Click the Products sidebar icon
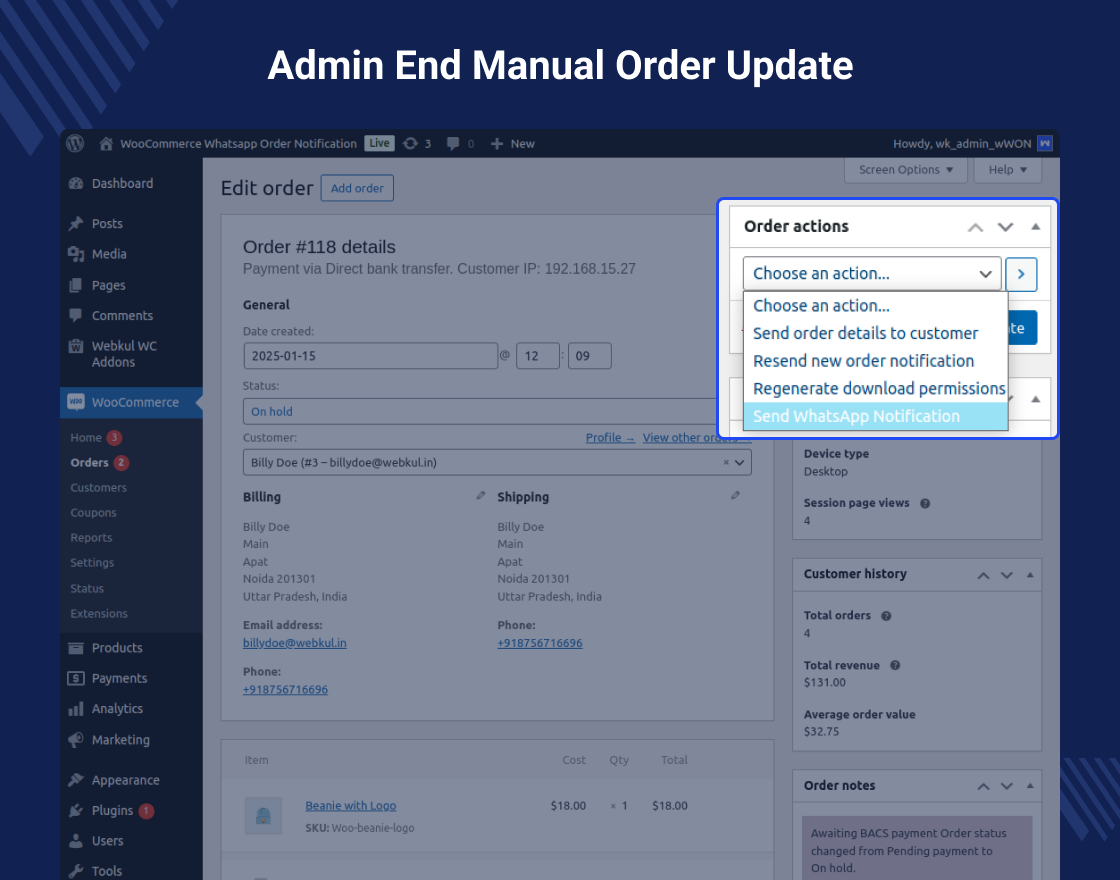Screen dimensions: 1120x880 [x=76, y=648]
